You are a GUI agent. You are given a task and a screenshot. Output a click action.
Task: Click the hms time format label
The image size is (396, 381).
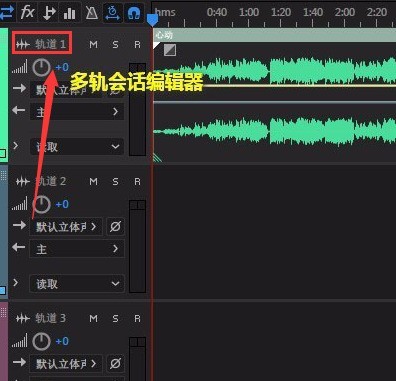coord(165,12)
